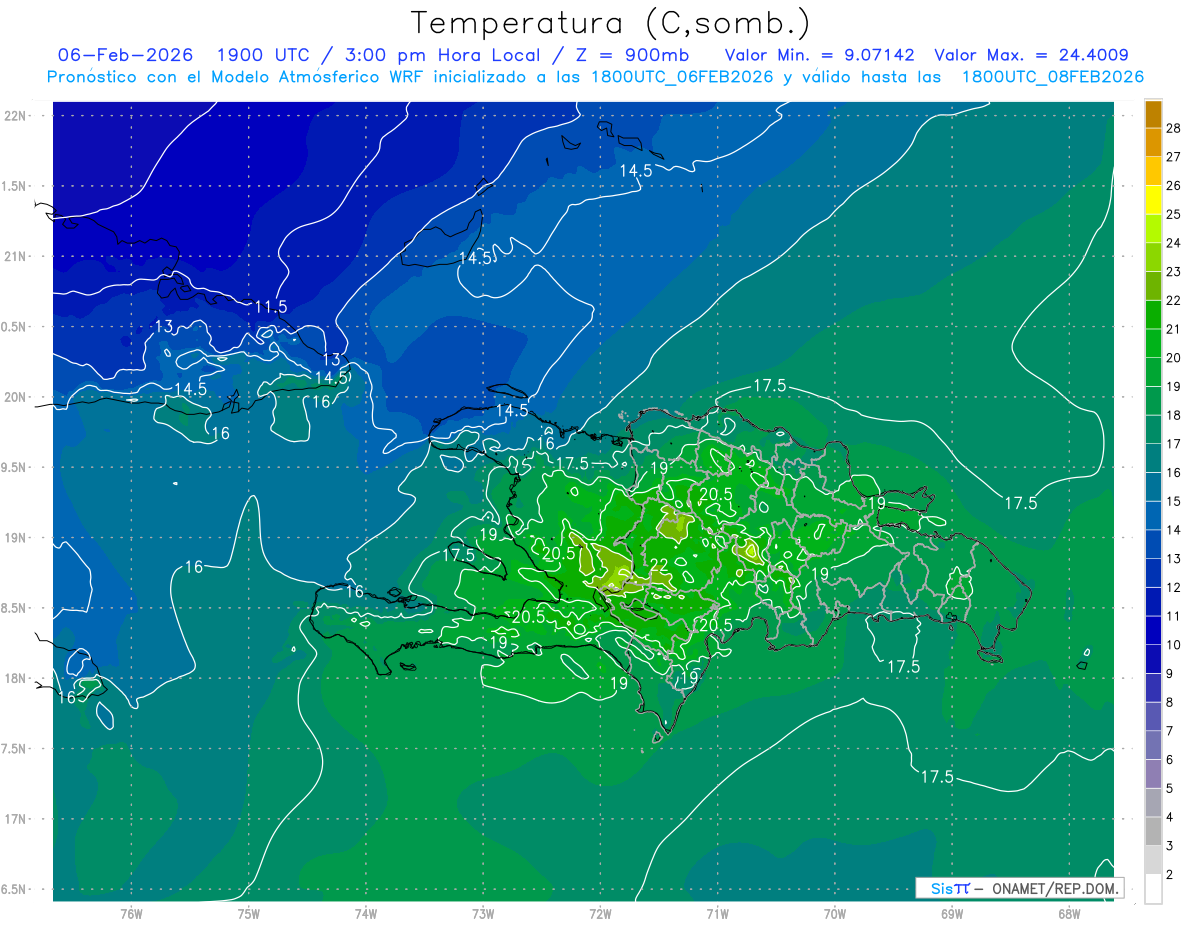This screenshot has width=1200, height=927.
Task: Click the '1900 UTC' time label
Action: point(264,55)
